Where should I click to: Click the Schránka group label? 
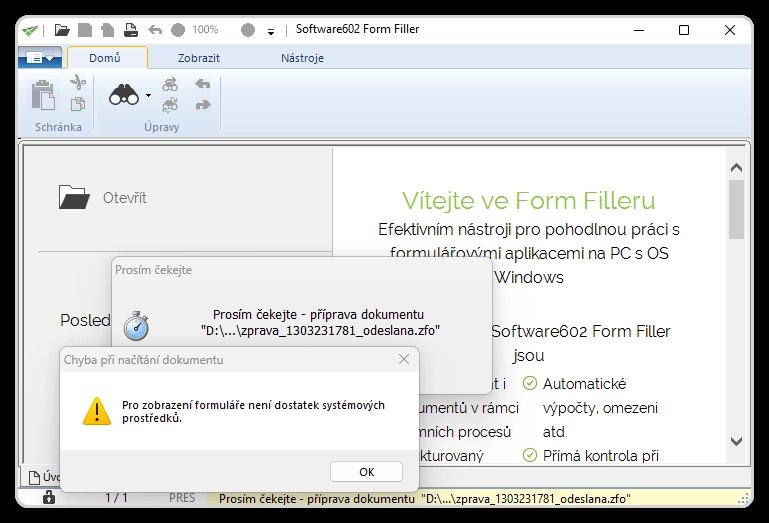click(58, 127)
